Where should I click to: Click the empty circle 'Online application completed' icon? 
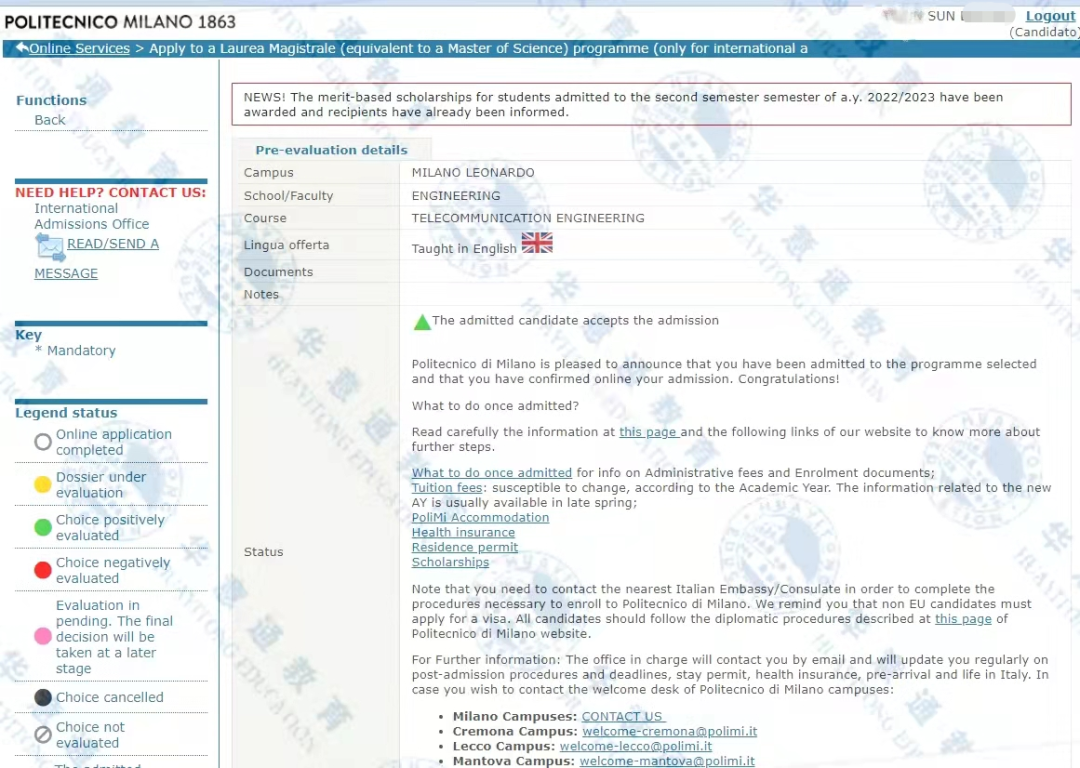(43, 442)
